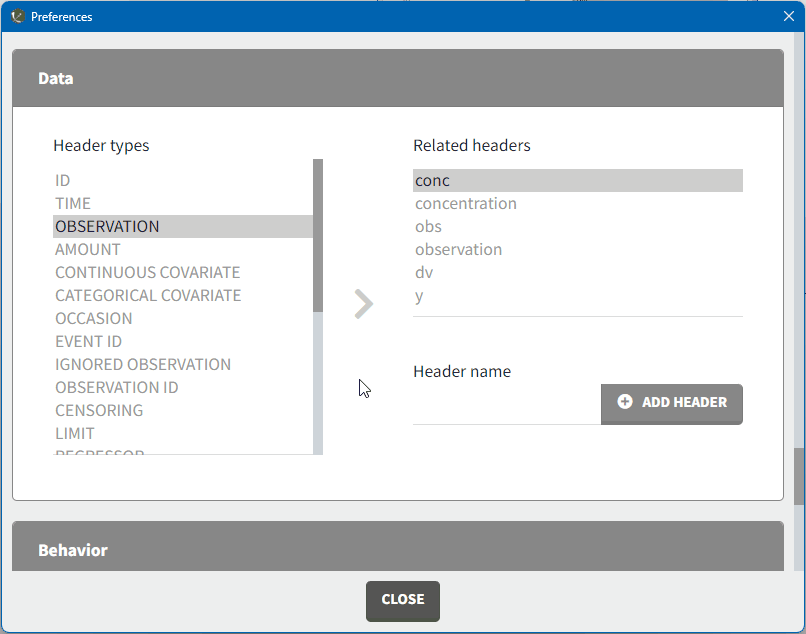806x634 pixels.
Task: Choose EVENT ID header type
Action: click(x=88, y=342)
